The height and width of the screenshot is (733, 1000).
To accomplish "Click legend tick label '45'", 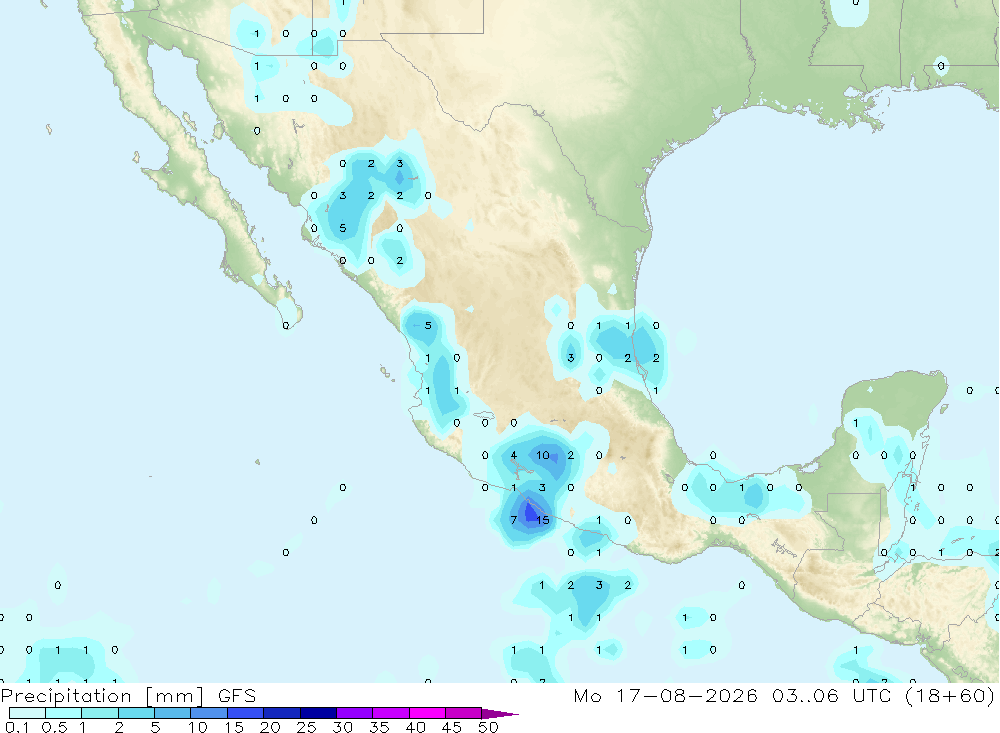I will 452,727.
